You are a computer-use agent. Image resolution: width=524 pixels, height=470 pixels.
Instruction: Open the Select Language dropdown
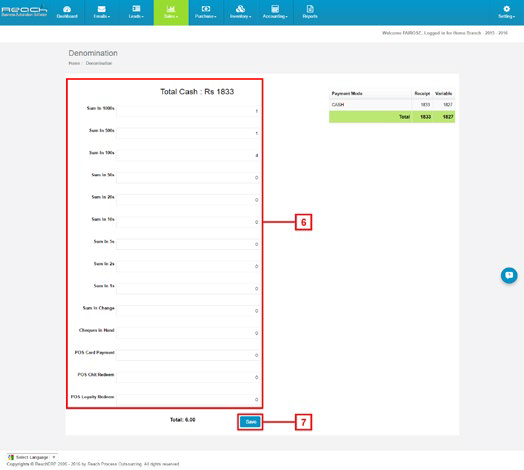pyautogui.click(x=32, y=457)
